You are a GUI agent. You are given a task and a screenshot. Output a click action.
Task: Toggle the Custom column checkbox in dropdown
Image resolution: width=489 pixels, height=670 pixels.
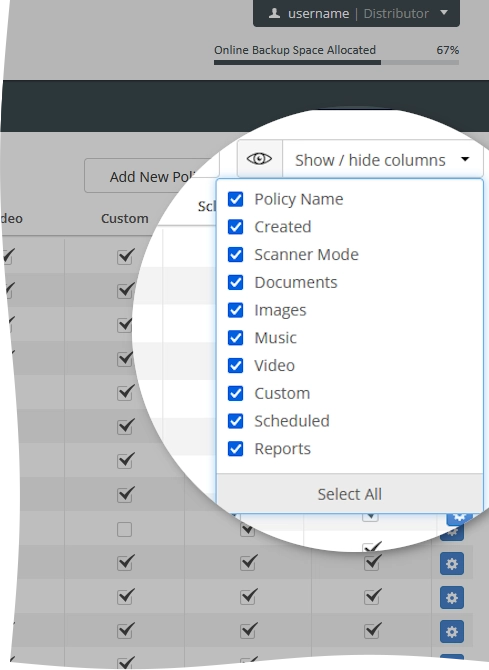click(x=236, y=394)
